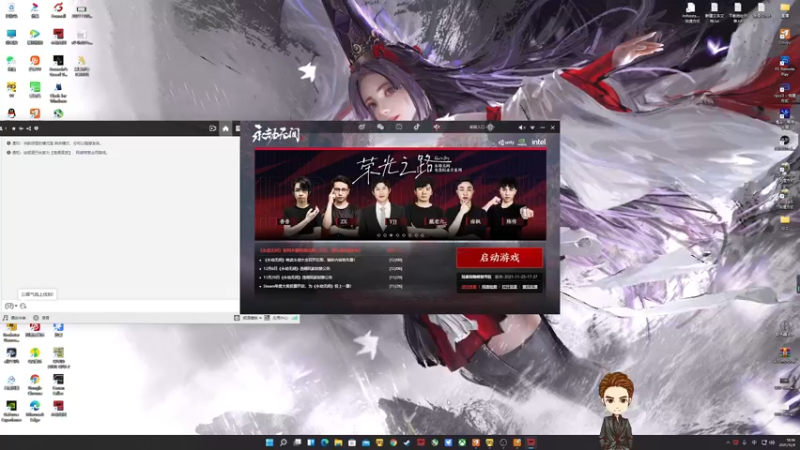Select the third carousel dot on banner
The width and height of the screenshot is (800, 450).
(x=391, y=235)
